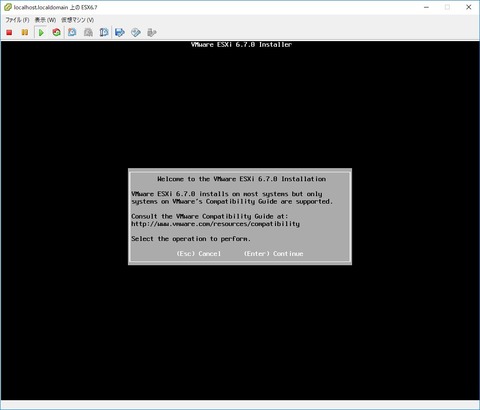
Task: Click (Enter) Continue in installer dialog
Action: [273, 254]
